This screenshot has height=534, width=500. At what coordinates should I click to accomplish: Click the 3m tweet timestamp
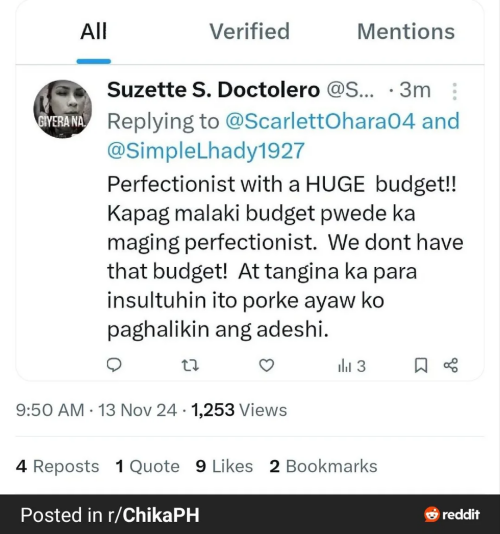[415, 90]
